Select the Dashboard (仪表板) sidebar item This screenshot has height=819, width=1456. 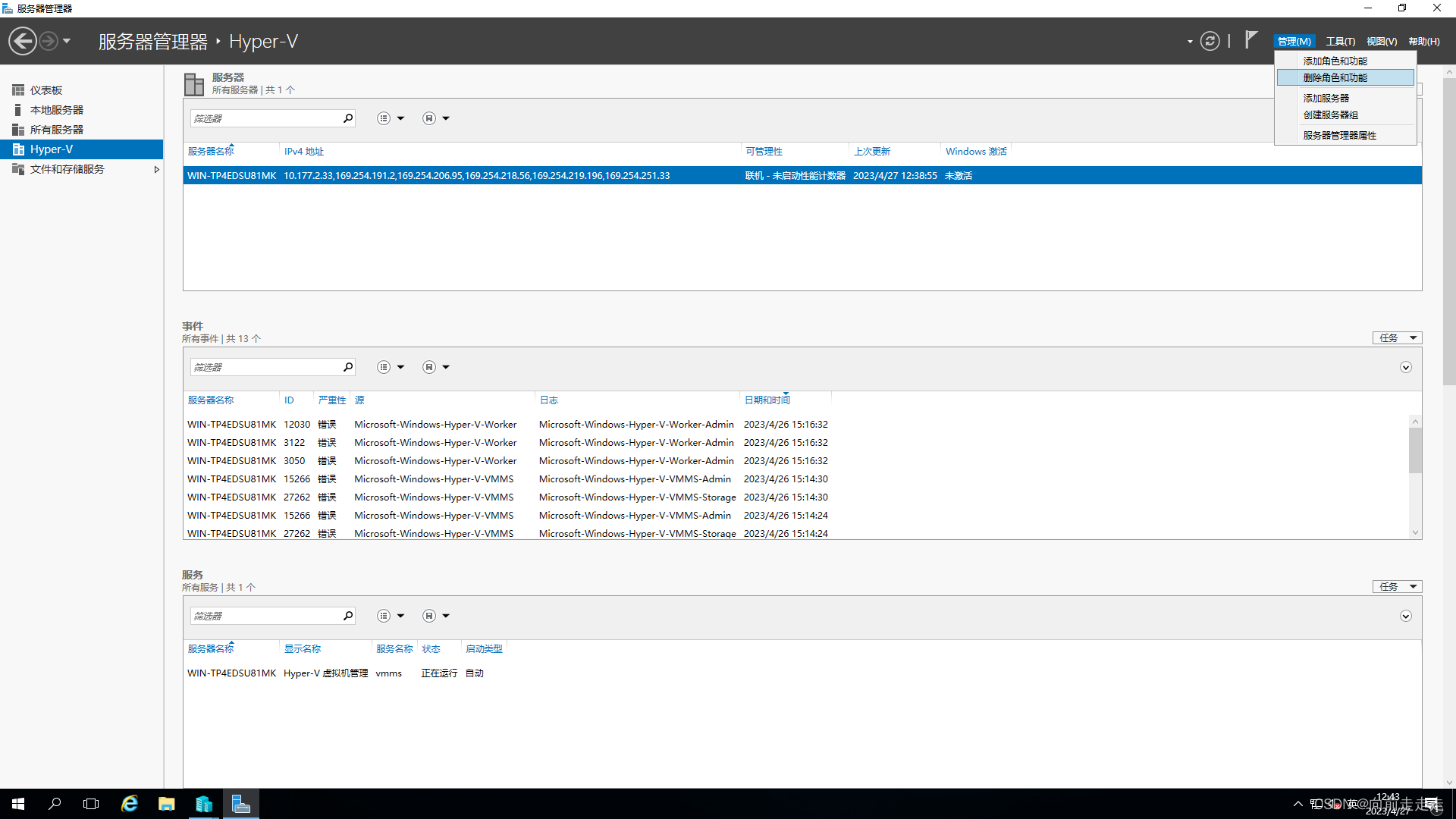click(46, 90)
